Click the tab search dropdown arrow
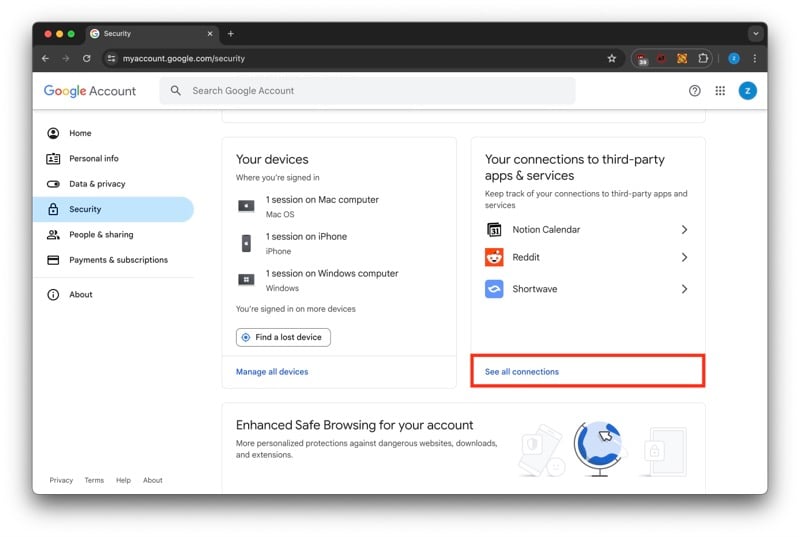 pos(756,34)
